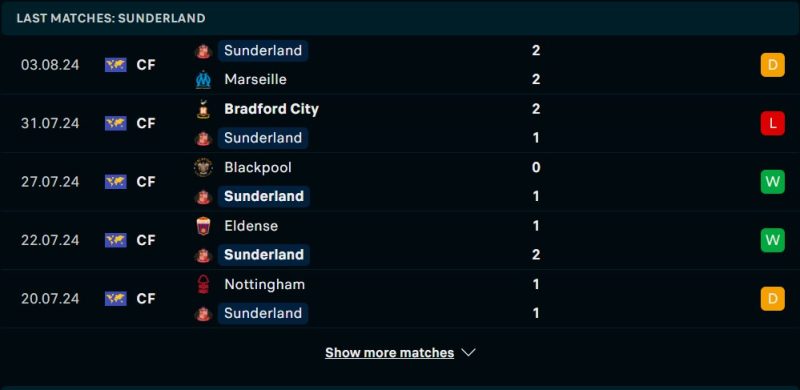
Task: Click Sunderland crest in the 03.08.24 match
Action: pyautogui.click(x=203, y=51)
